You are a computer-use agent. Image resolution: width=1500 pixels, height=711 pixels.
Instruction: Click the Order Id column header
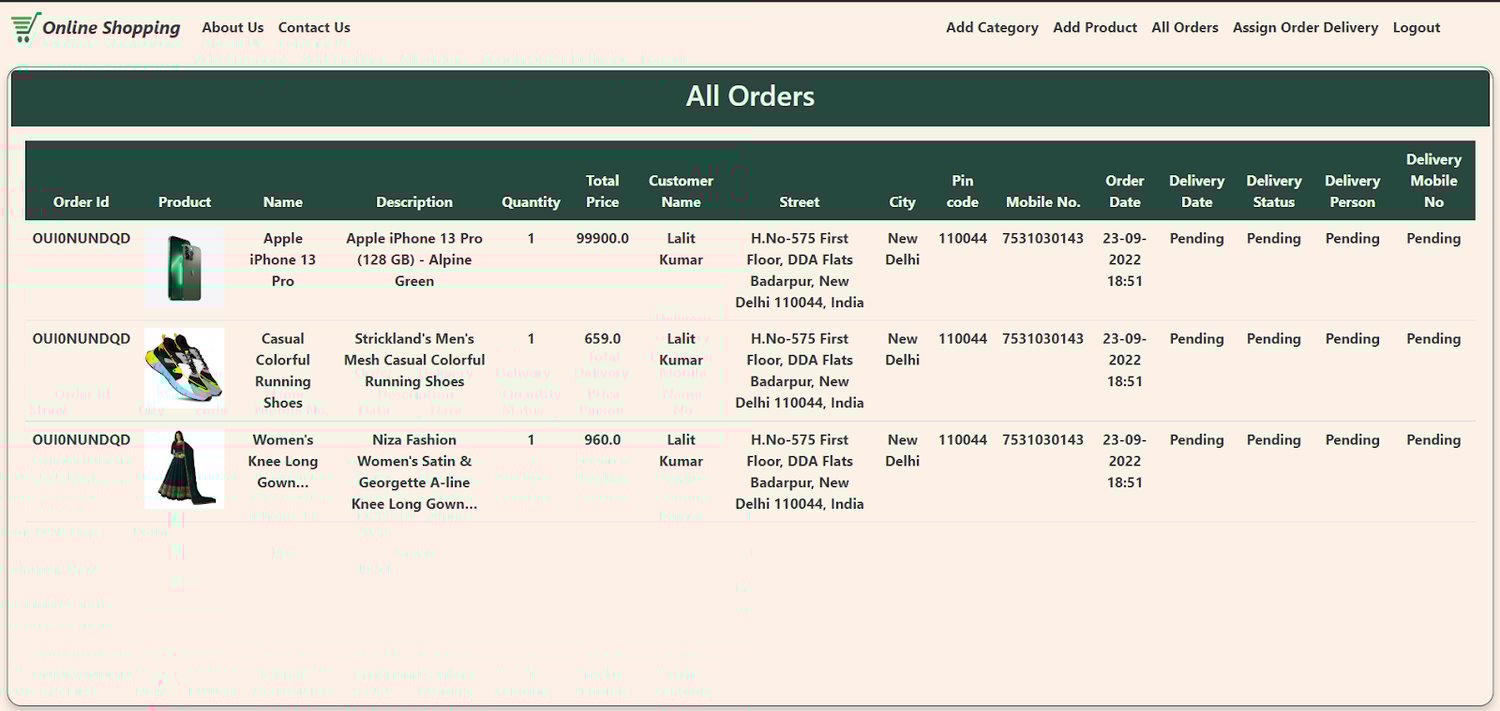pyautogui.click(x=81, y=201)
